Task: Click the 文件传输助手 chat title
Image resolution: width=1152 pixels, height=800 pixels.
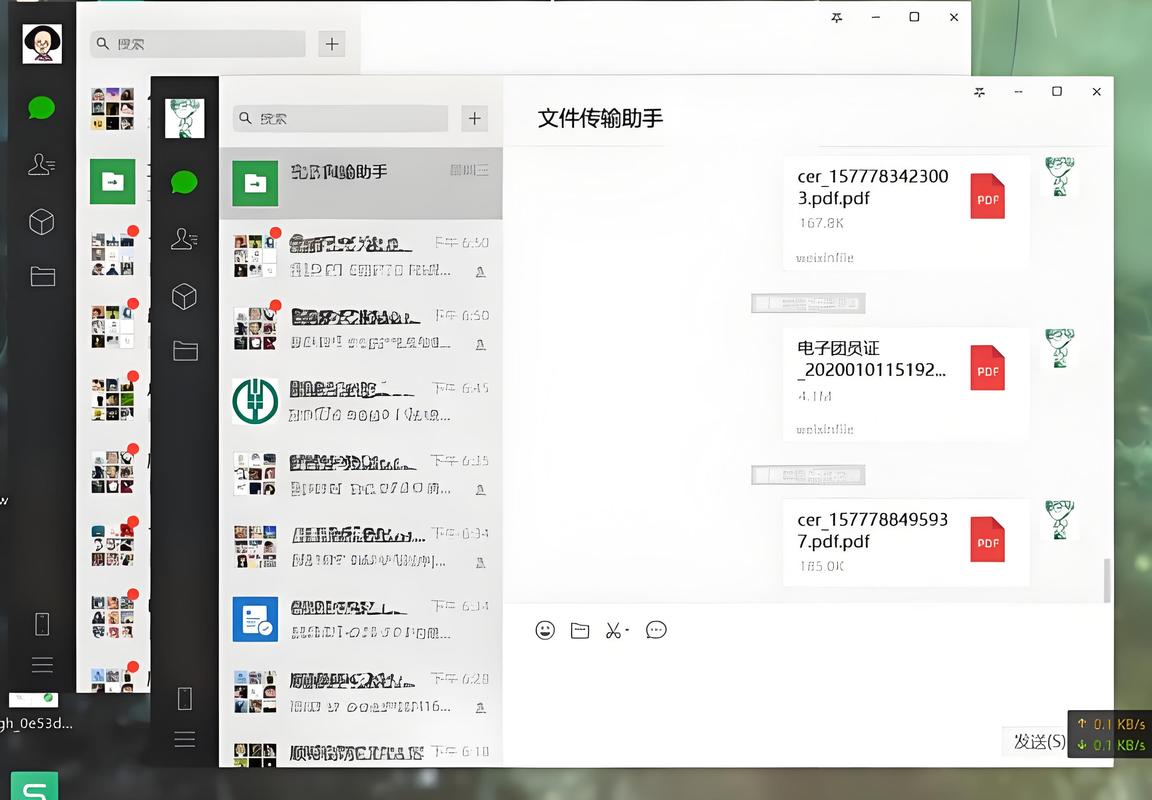Action: point(600,118)
